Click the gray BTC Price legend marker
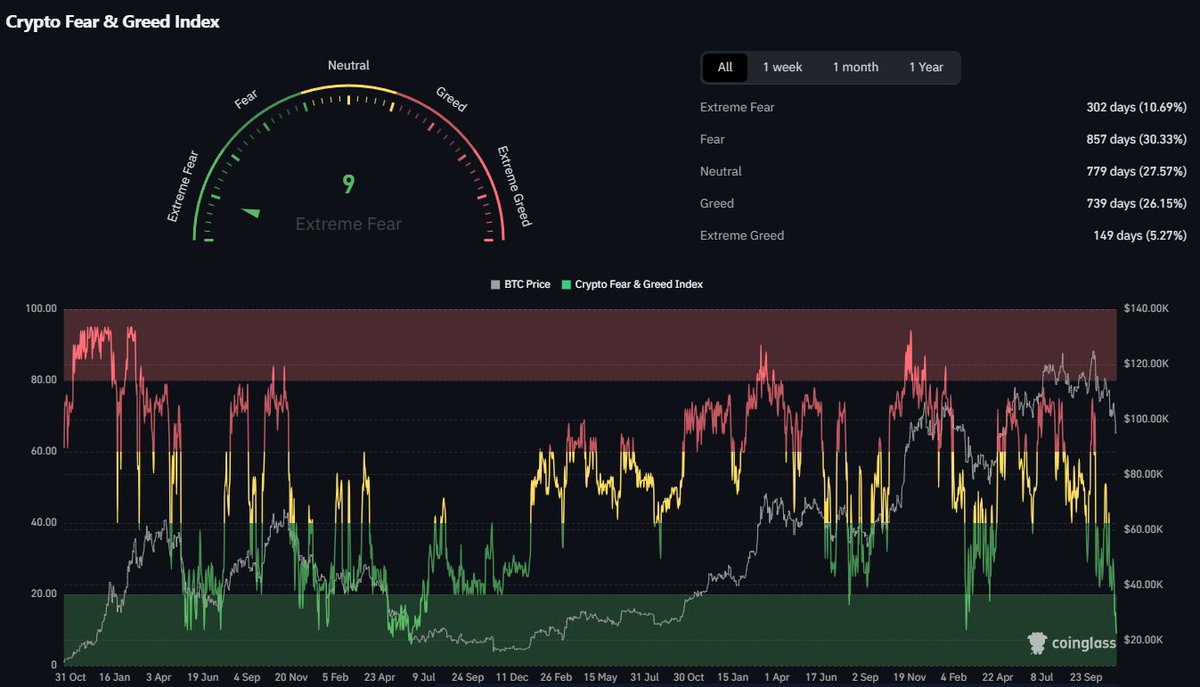 (x=494, y=284)
